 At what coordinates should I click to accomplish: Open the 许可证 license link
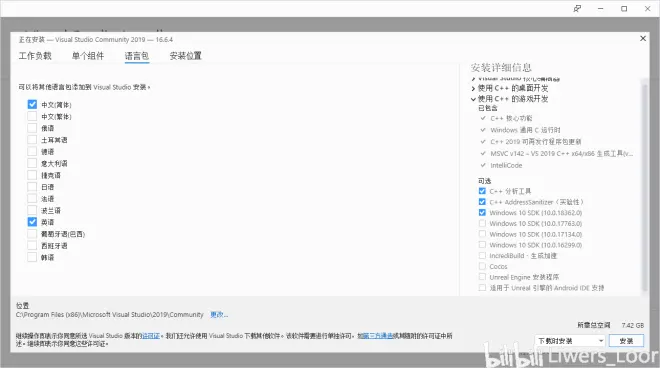(151, 336)
